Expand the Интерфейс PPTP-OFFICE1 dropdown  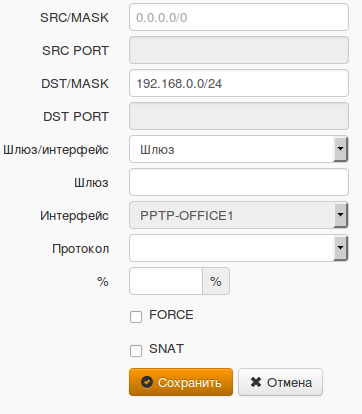click(239, 215)
